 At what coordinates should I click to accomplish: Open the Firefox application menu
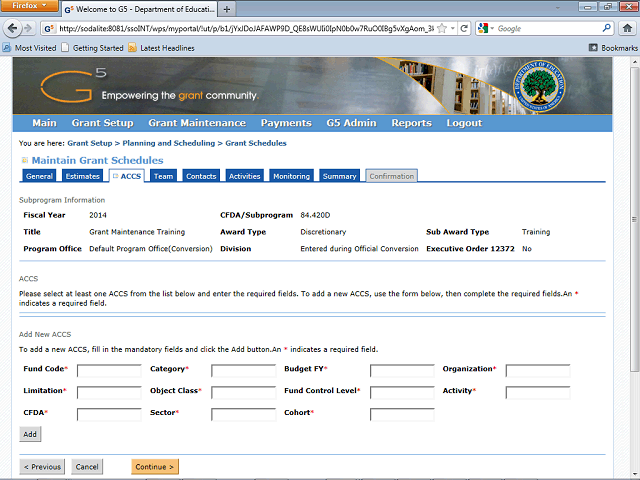tap(29, 6)
